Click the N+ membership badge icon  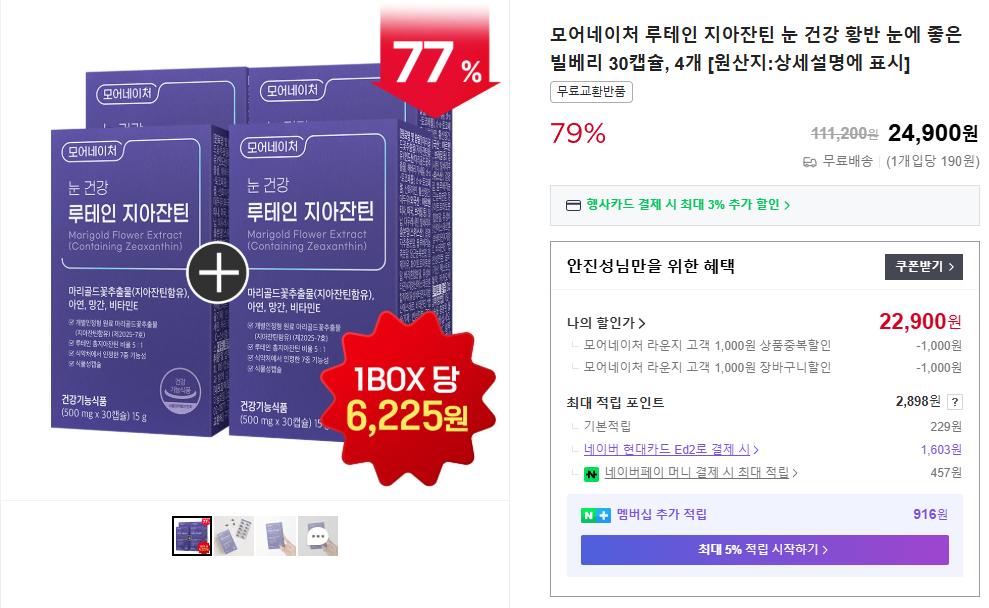point(595,515)
